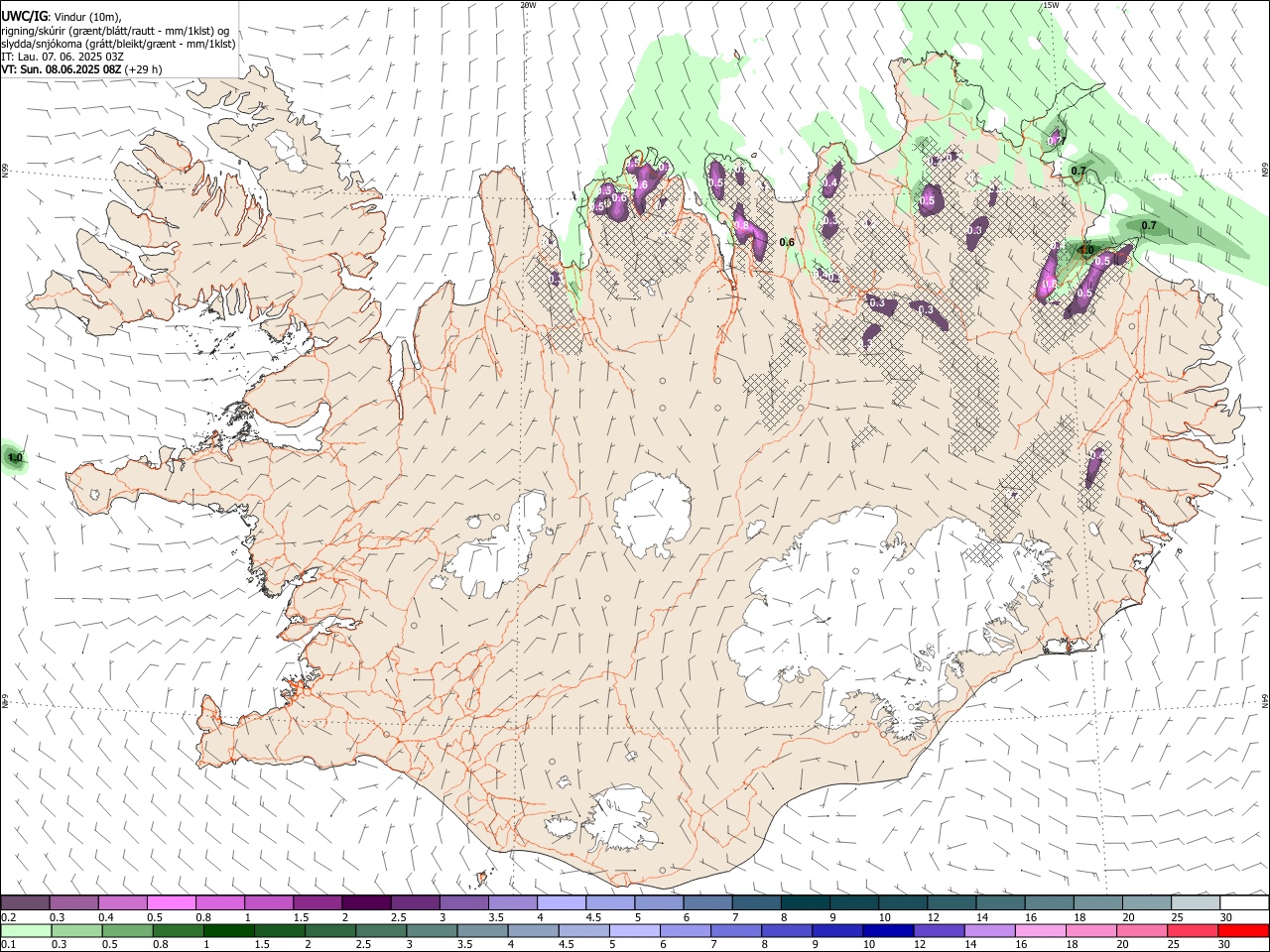Select the deep navy blue 10 swatch, lower legend row
The width and height of the screenshot is (1270, 952).
pyautogui.click(x=888, y=930)
